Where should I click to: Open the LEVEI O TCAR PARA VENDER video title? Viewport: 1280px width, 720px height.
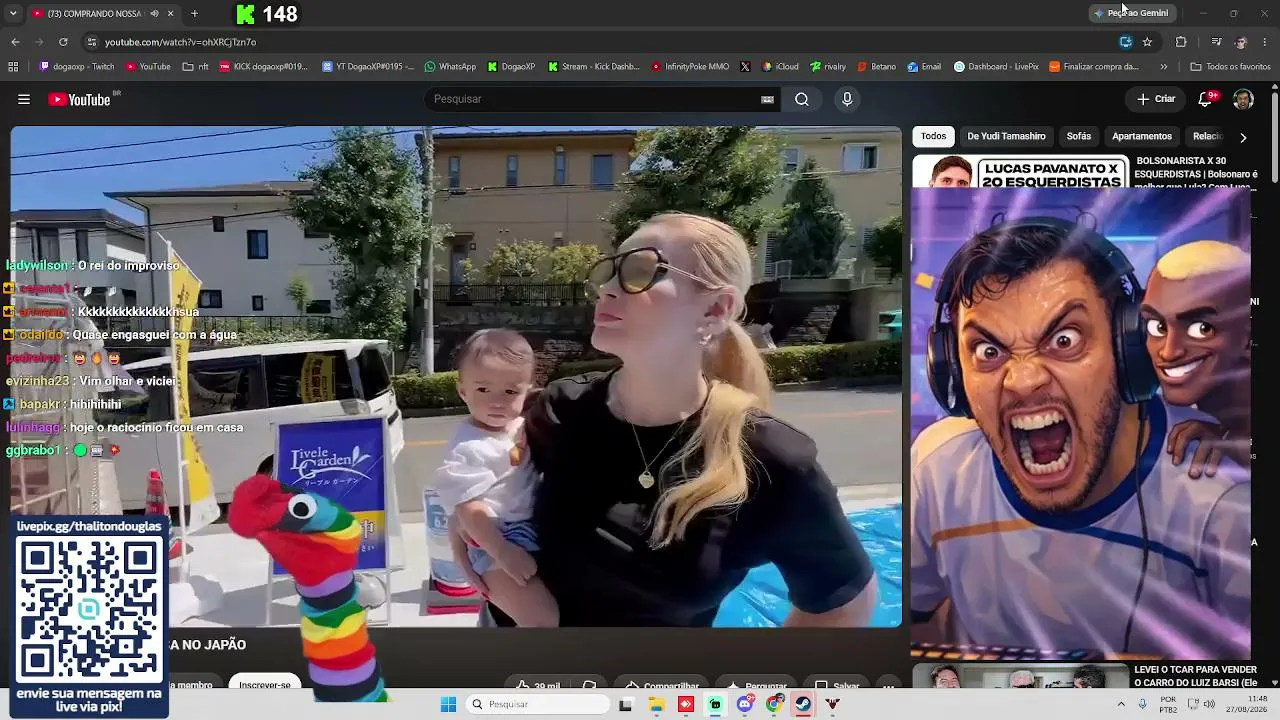[x=1195, y=676]
